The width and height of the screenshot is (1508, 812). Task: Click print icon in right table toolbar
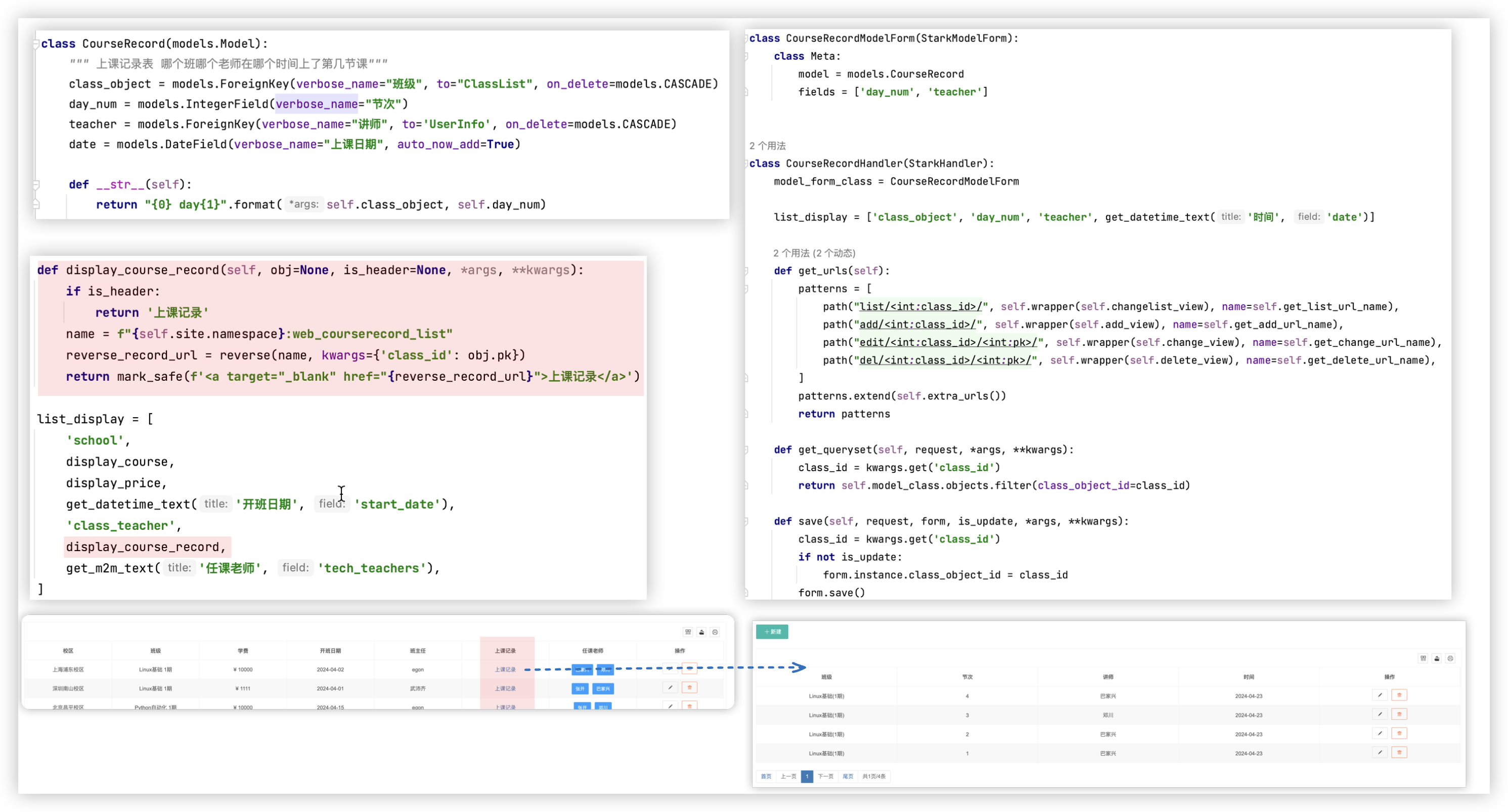[x=1450, y=659]
